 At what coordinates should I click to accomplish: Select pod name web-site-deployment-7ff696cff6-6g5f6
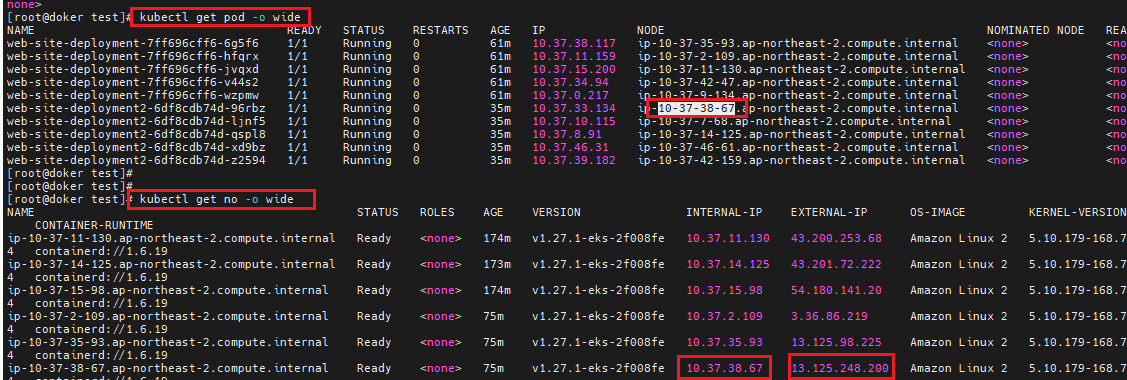[x=132, y=43]
